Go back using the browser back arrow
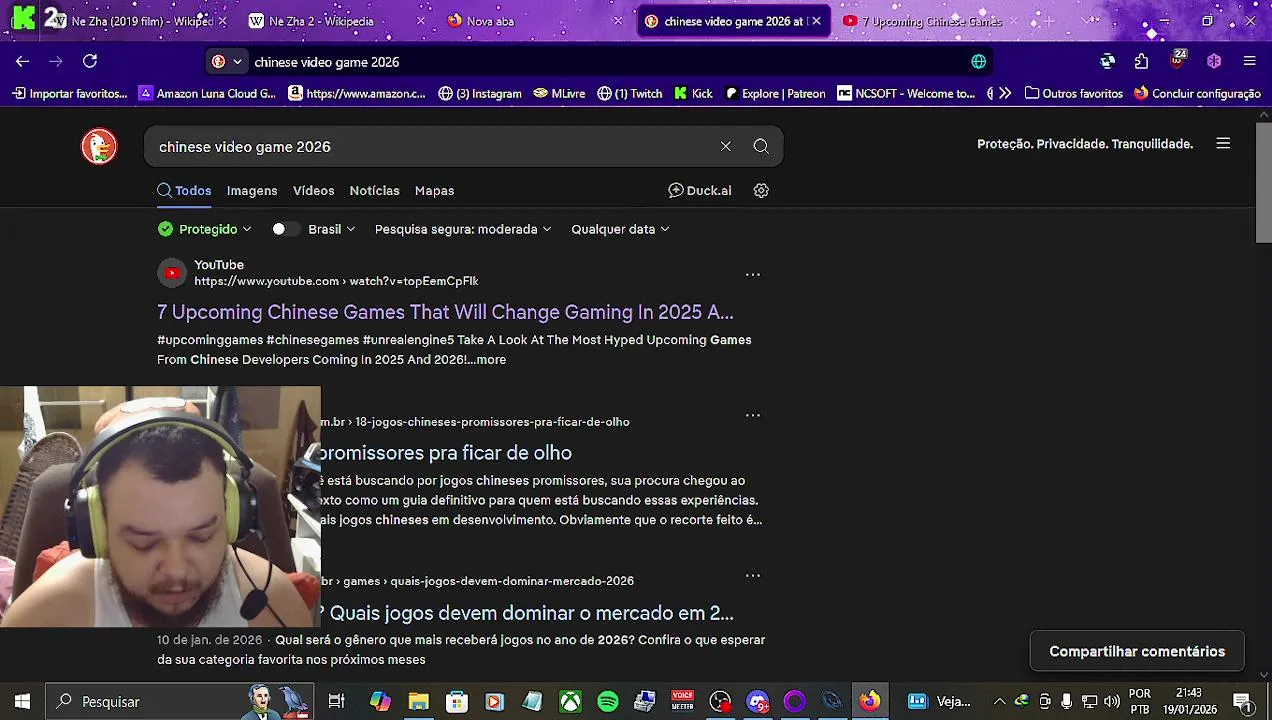1272x720 pixels. tap(22, 61)
